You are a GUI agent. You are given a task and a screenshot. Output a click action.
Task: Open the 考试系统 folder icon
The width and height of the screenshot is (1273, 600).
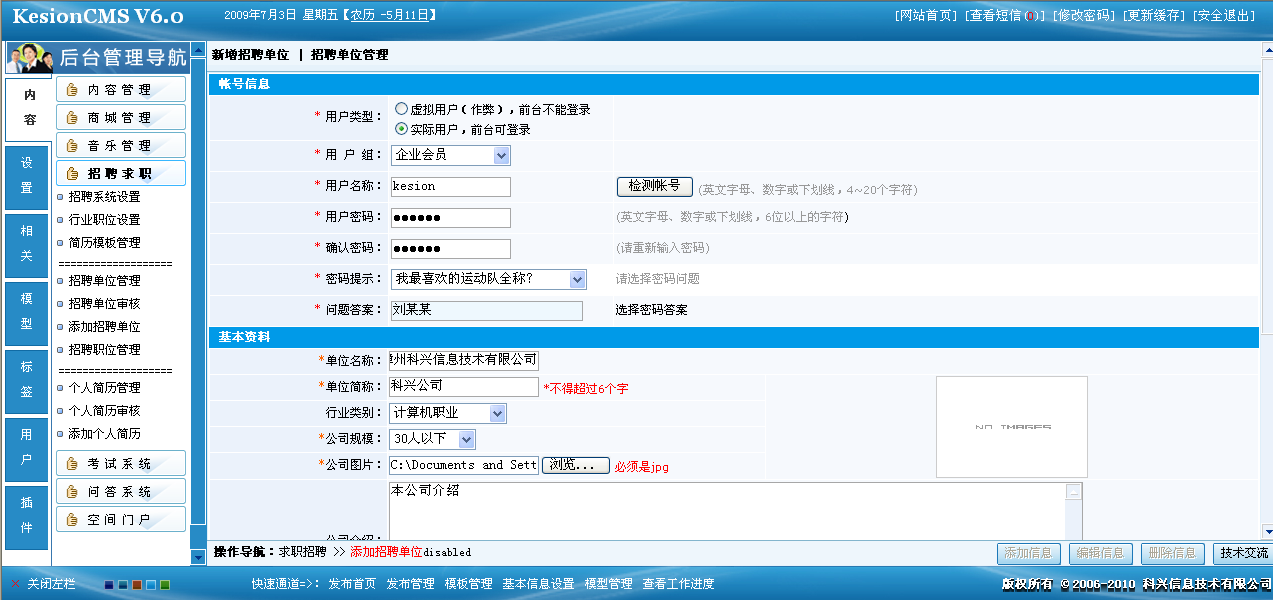(72, 463)
